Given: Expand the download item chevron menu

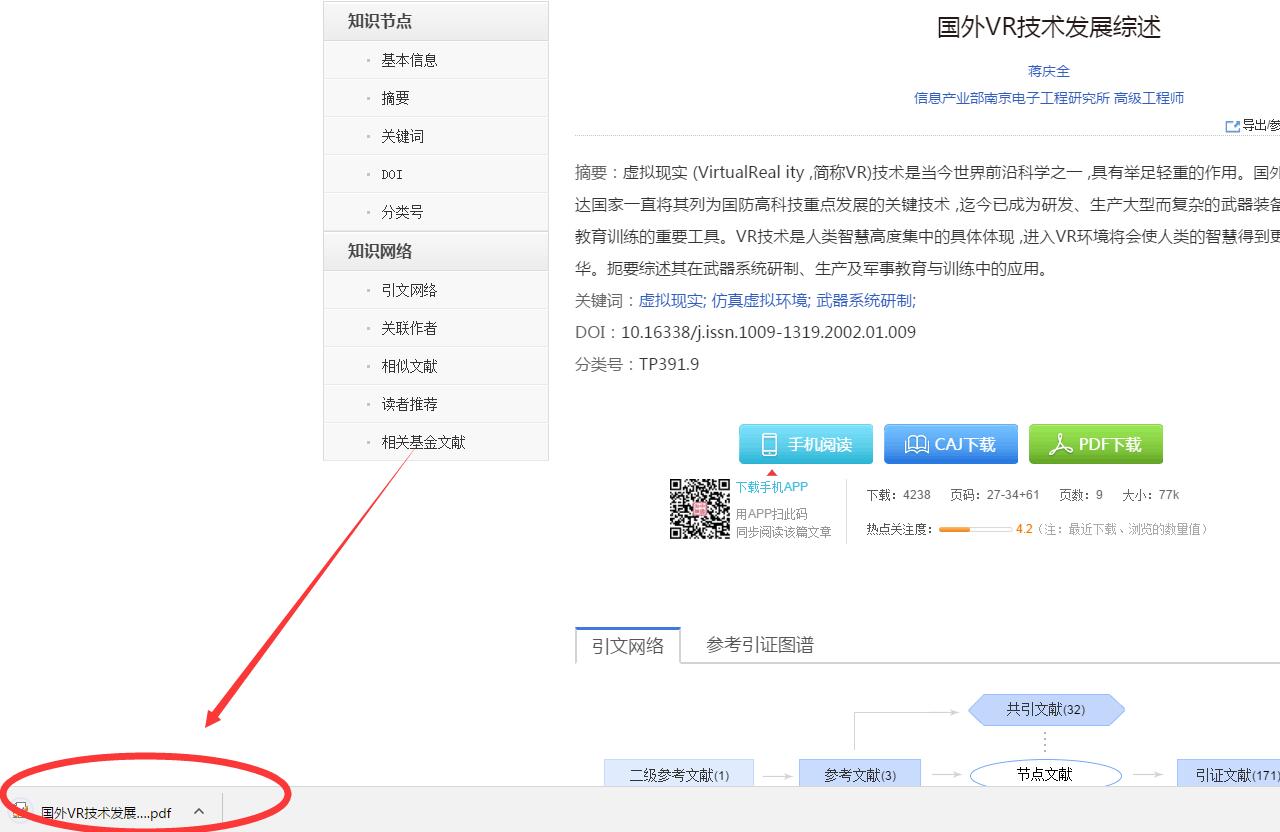Looking at the screenshot, I should 199,812.
